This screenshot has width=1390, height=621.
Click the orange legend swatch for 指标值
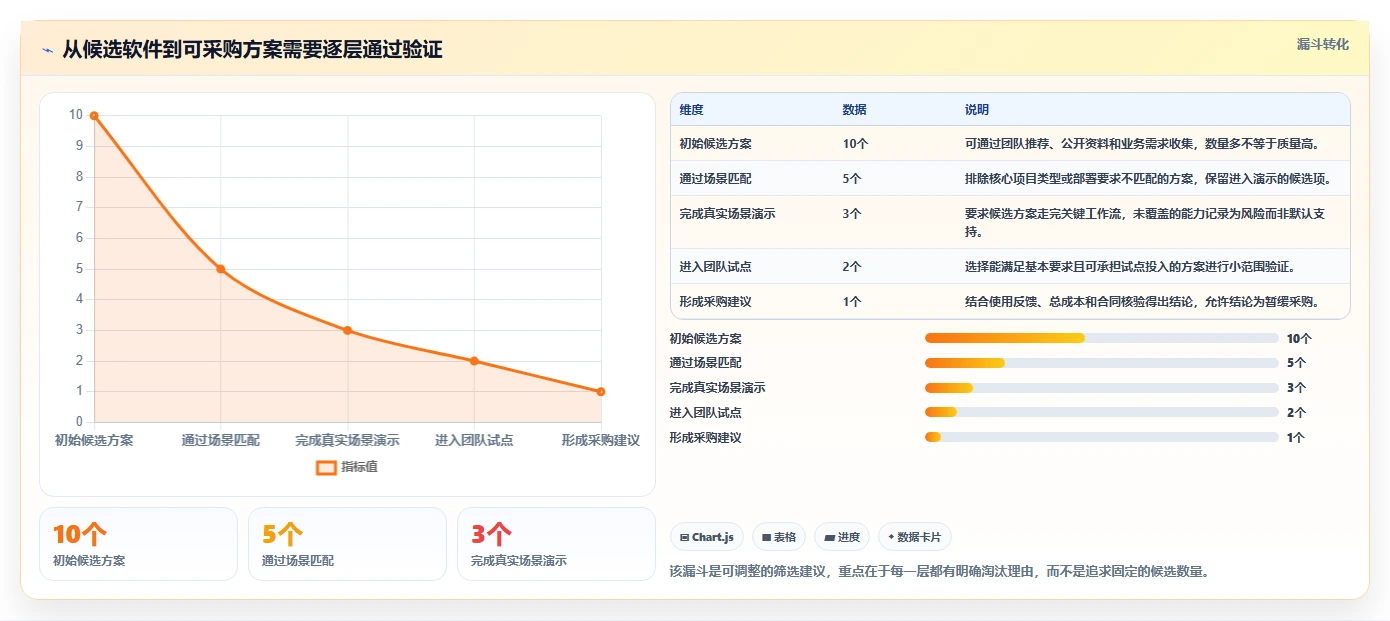pos(326,467)
